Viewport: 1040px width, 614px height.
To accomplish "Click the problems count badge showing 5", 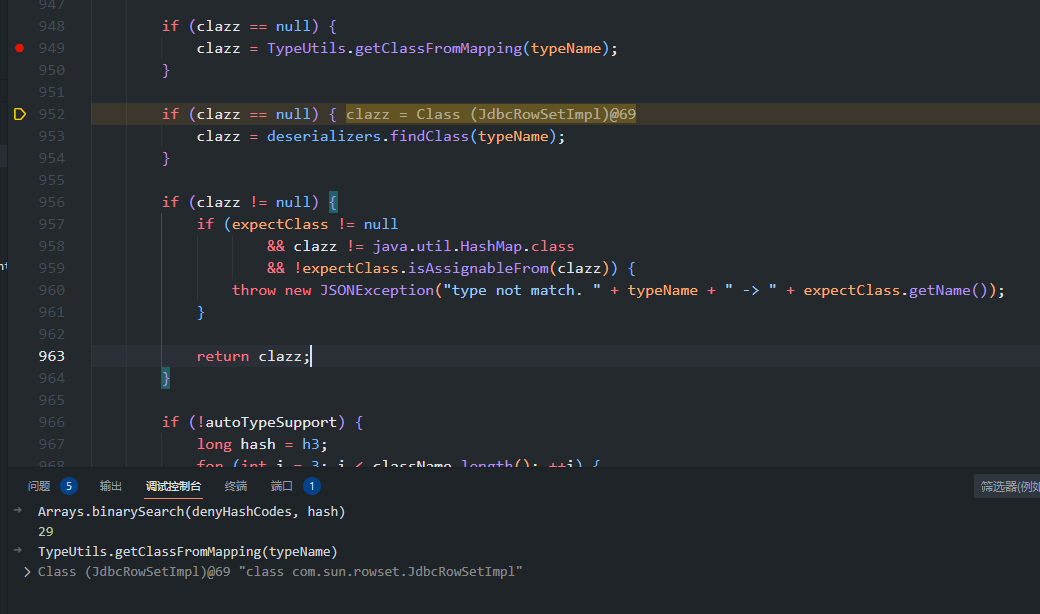I will tap(68, 486).
